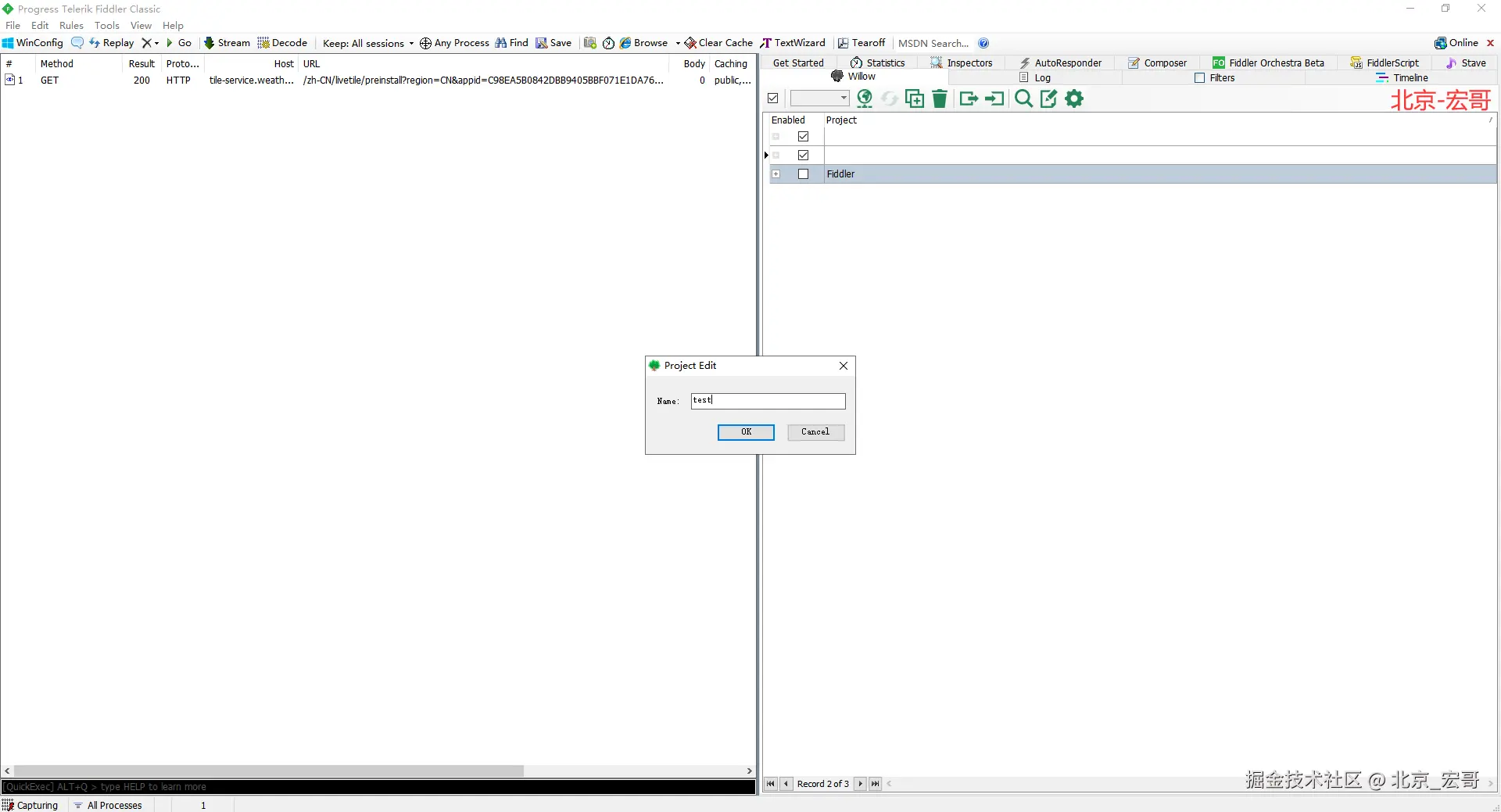Click Willow's green globe network icon
1501x812 pixels.
click(x=865, y=98)
